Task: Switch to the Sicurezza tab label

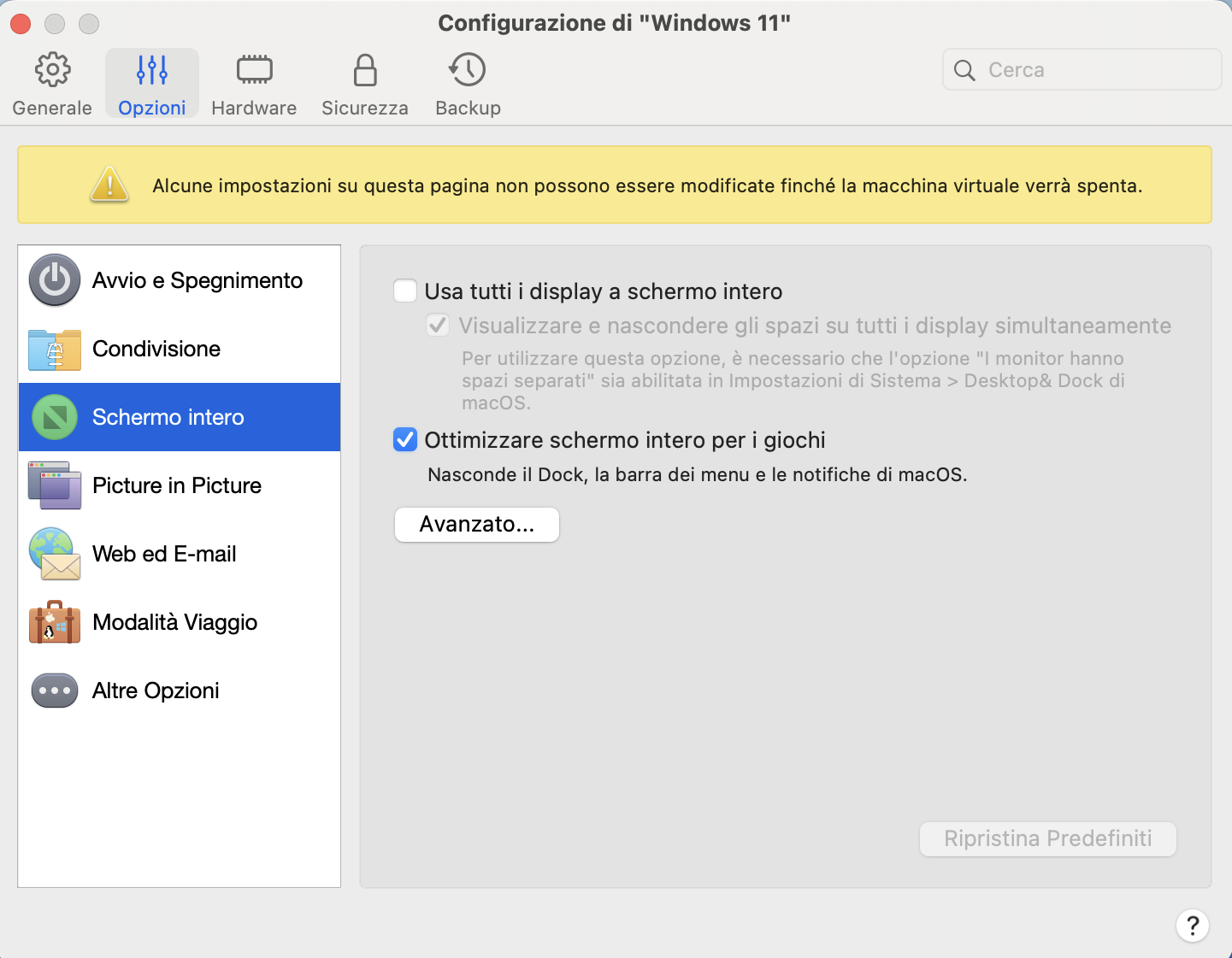Action: tap(365, 108)
